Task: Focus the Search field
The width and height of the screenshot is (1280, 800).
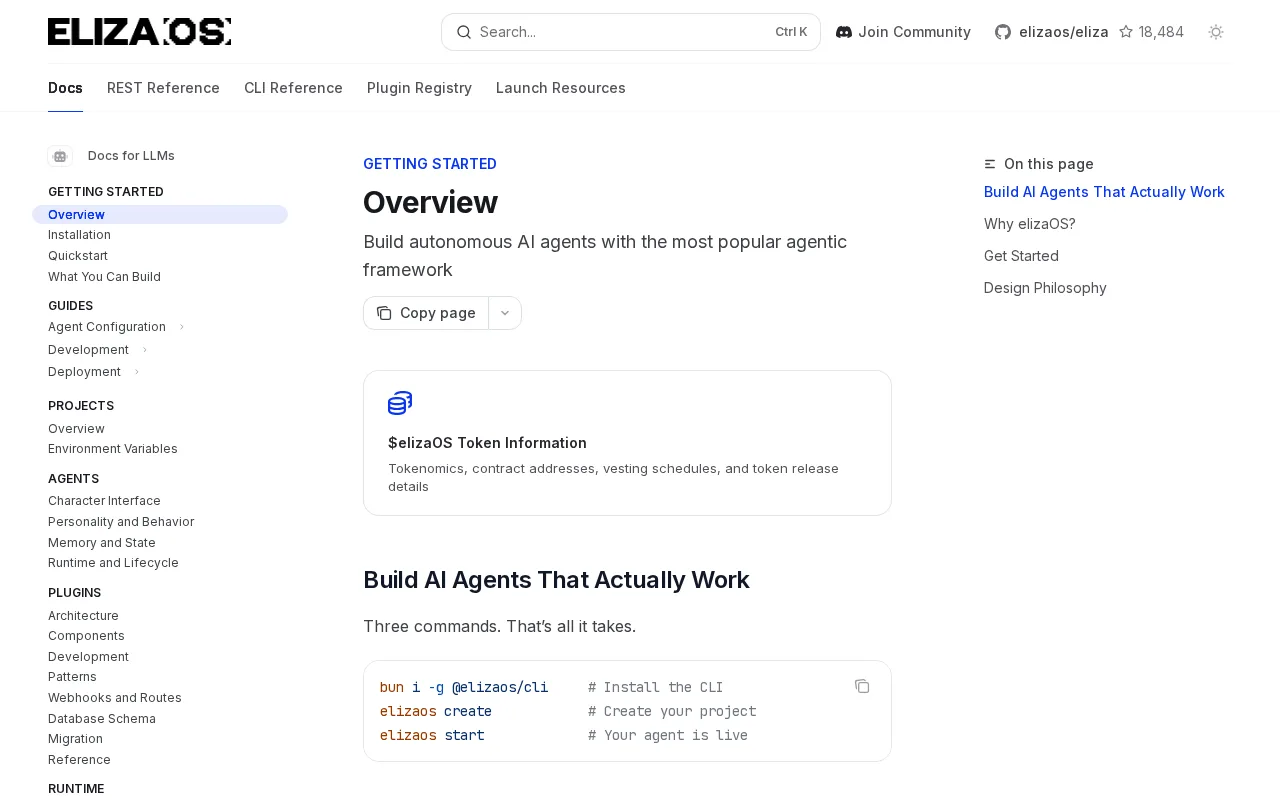Action: click(631, 32)
